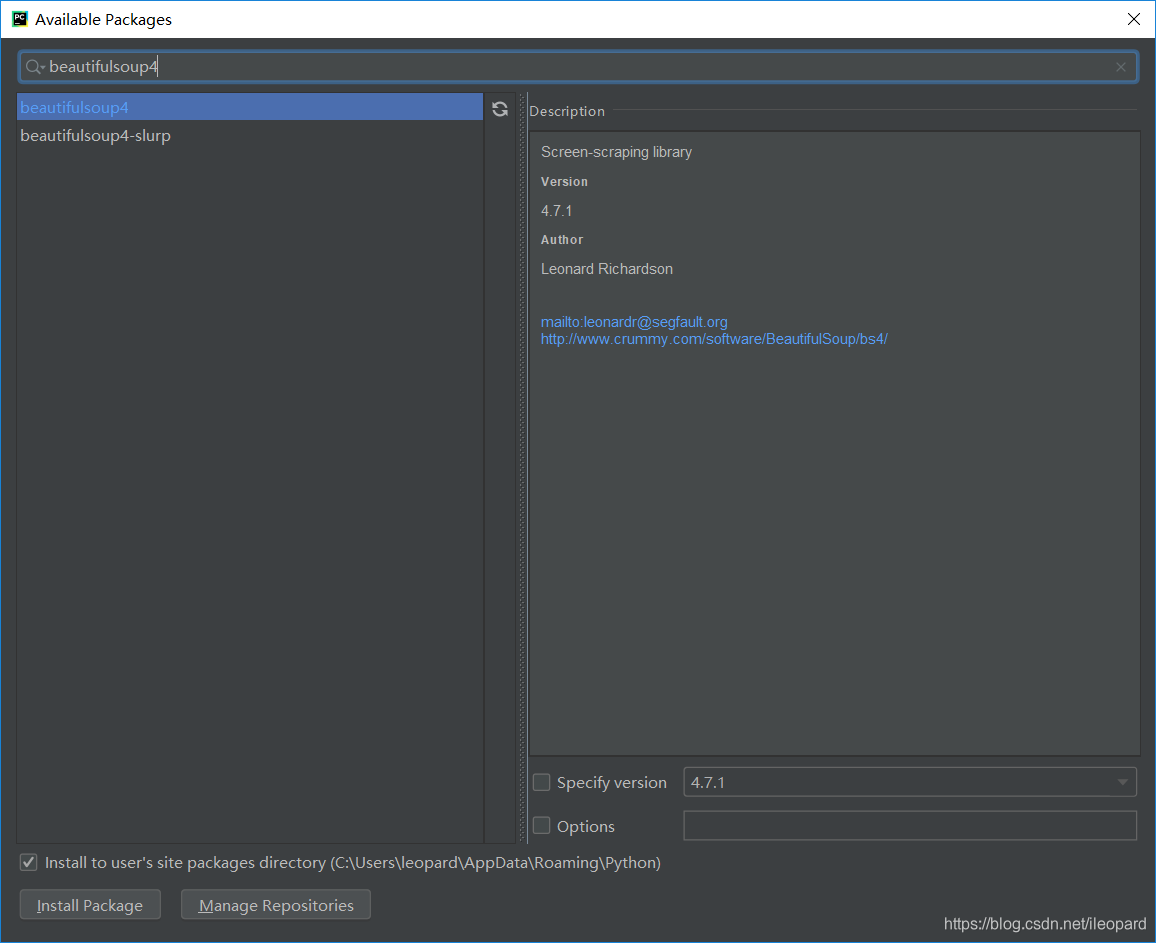This screenshot has height=943, width=1156.
Task: Close the Available Packages dialog
Action: (1134, 19)
